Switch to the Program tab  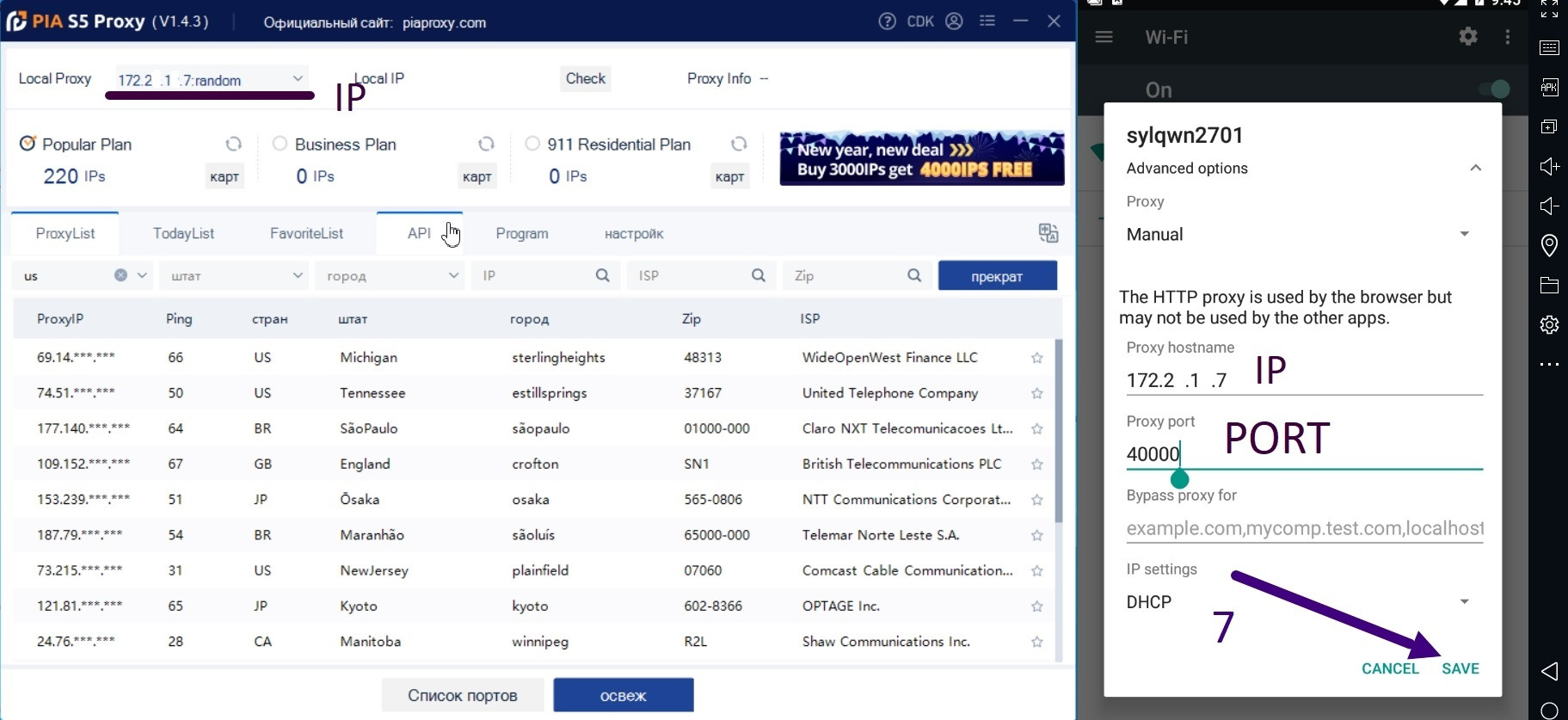point(522,233)
